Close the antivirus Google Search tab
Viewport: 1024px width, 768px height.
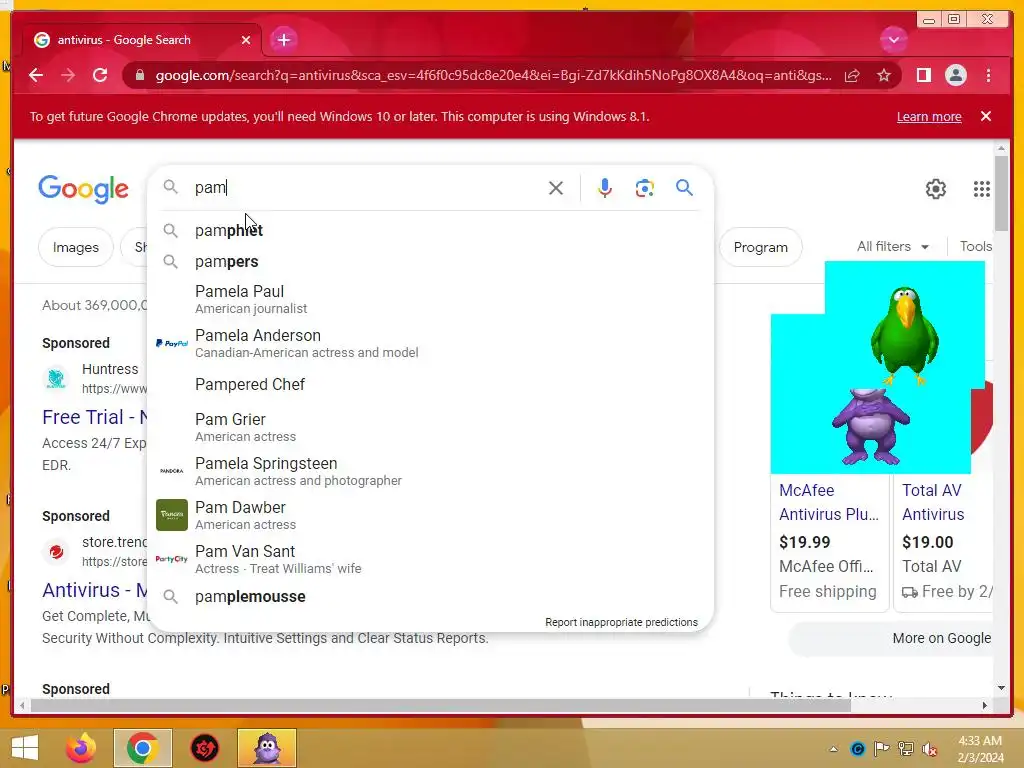246,40
